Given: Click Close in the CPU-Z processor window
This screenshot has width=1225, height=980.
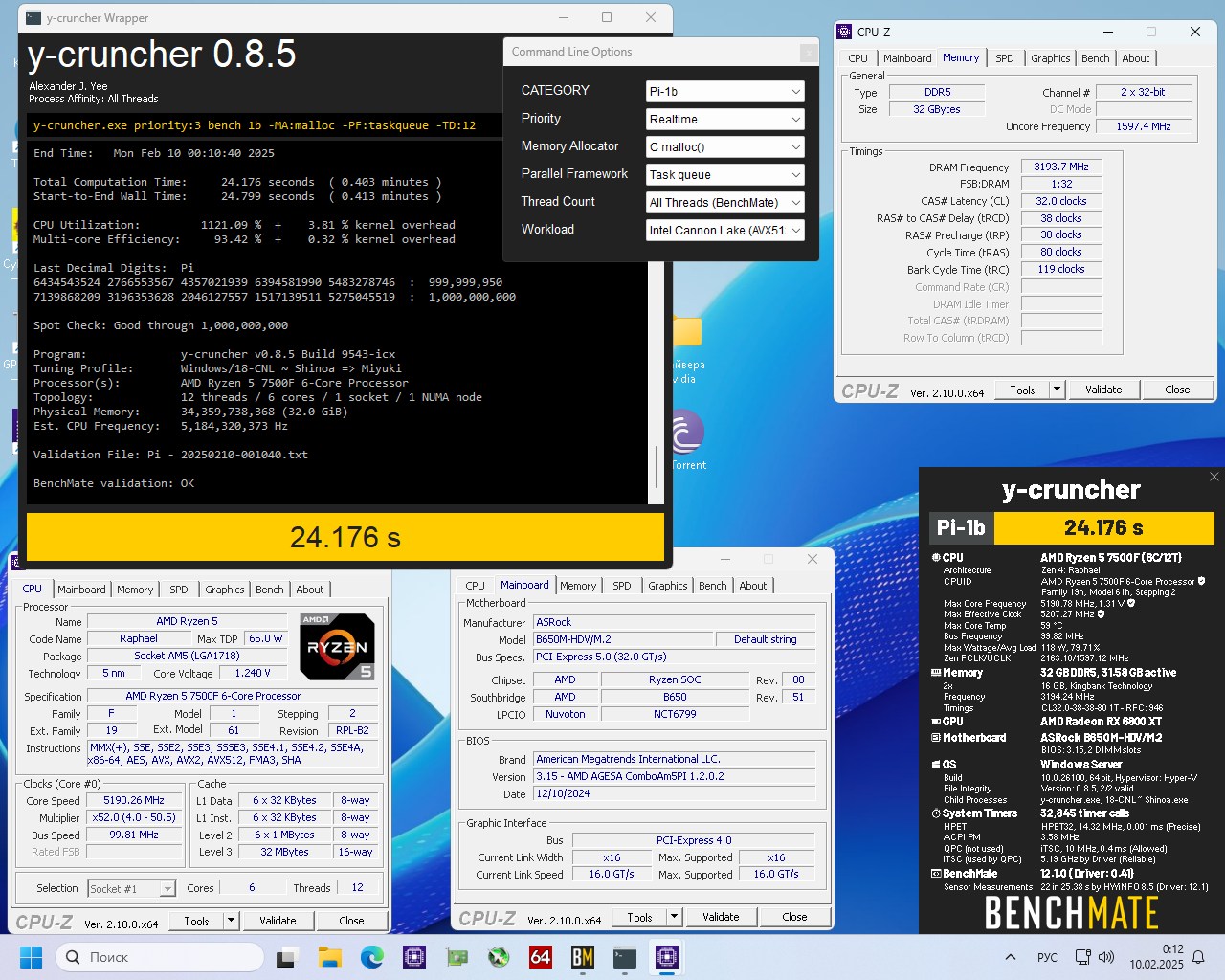Looking at the screenshot, I should click(351, 921).
